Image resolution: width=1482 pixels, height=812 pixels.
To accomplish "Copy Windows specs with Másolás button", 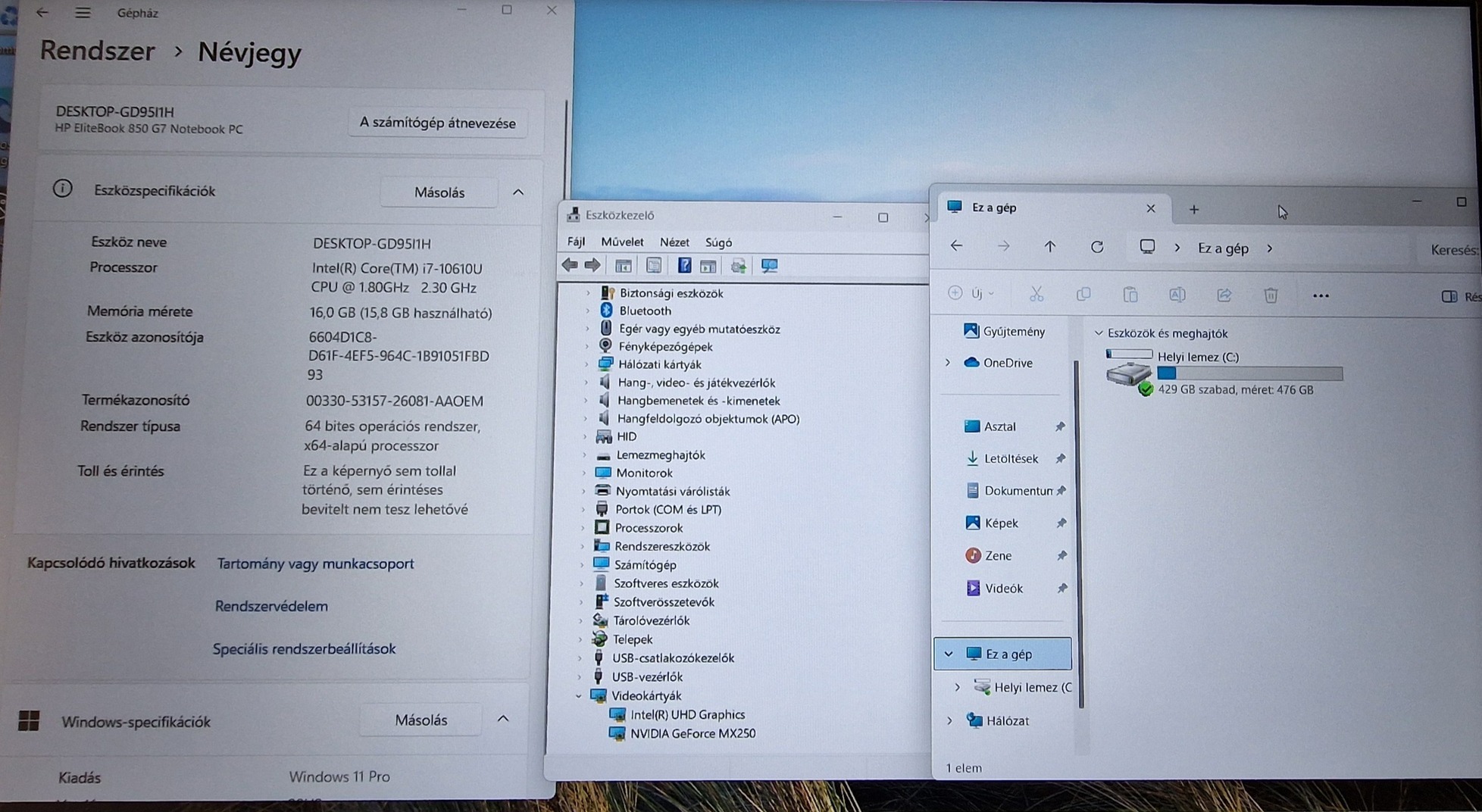I will (421, 720).
